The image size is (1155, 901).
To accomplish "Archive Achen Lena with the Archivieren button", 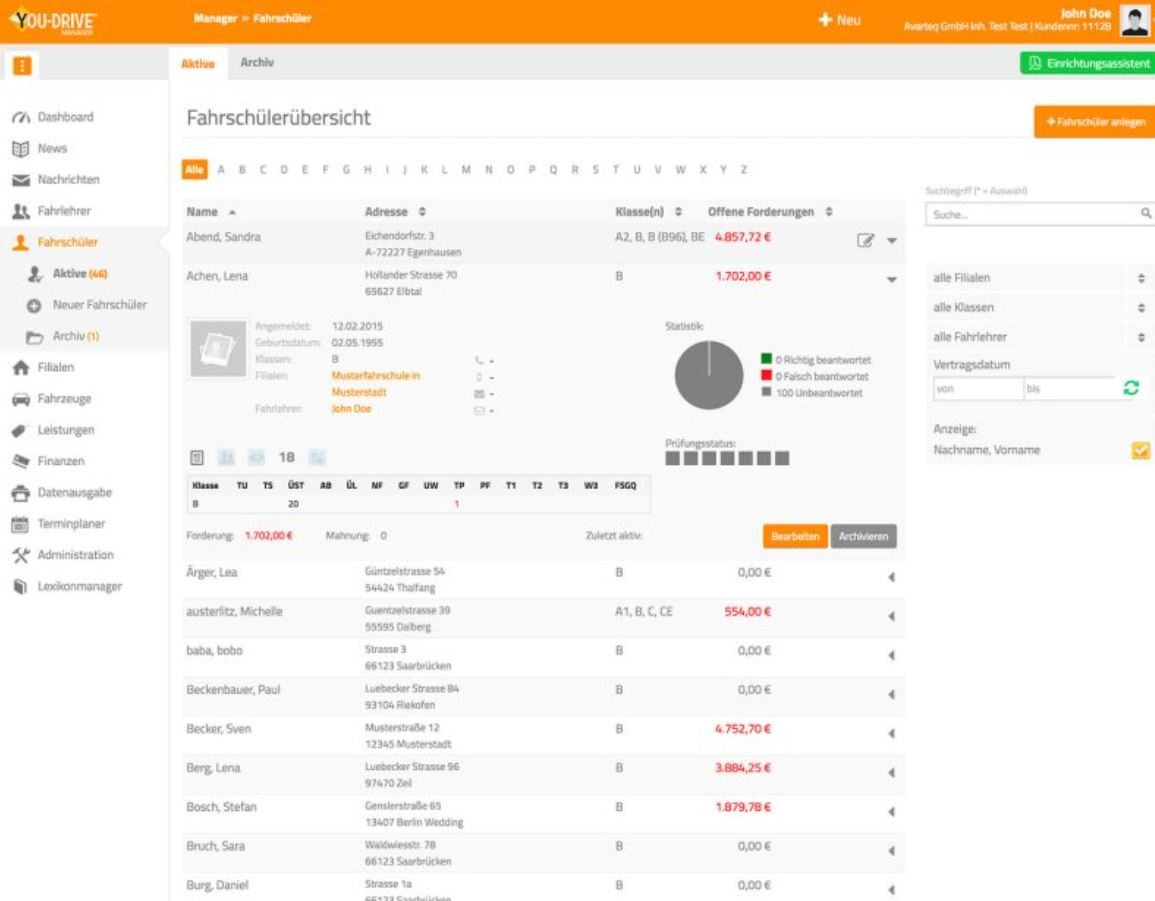I will point(865,536).
